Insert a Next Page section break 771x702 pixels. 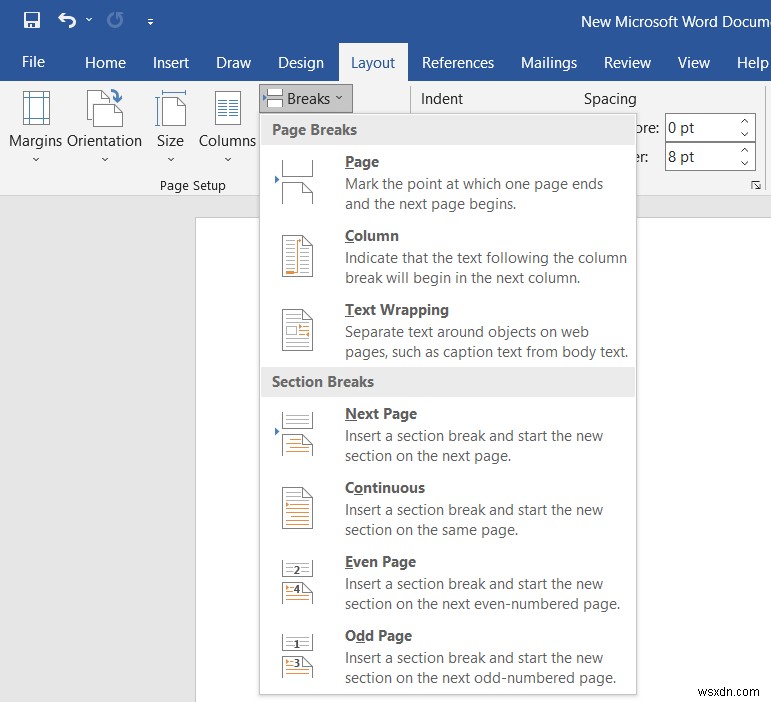coord(381,414)
